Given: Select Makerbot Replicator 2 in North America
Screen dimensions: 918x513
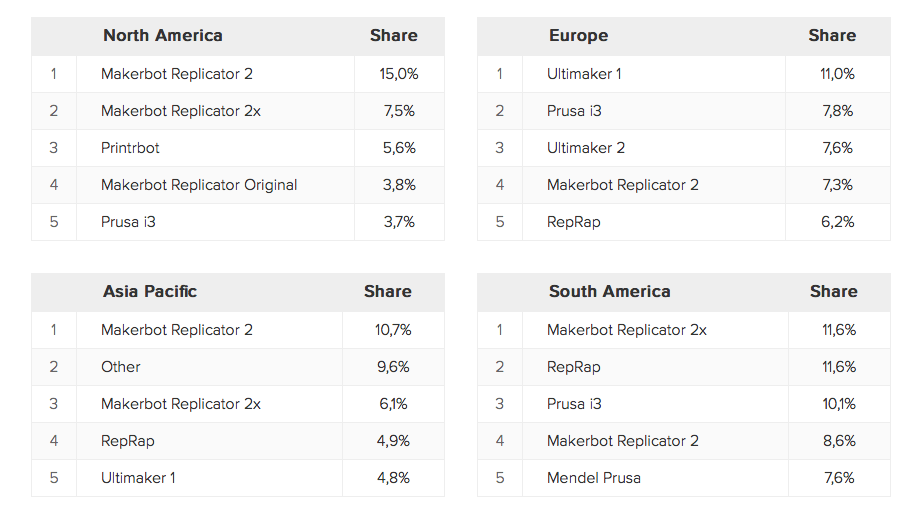Looking at the screenshot, I should 176,74.
